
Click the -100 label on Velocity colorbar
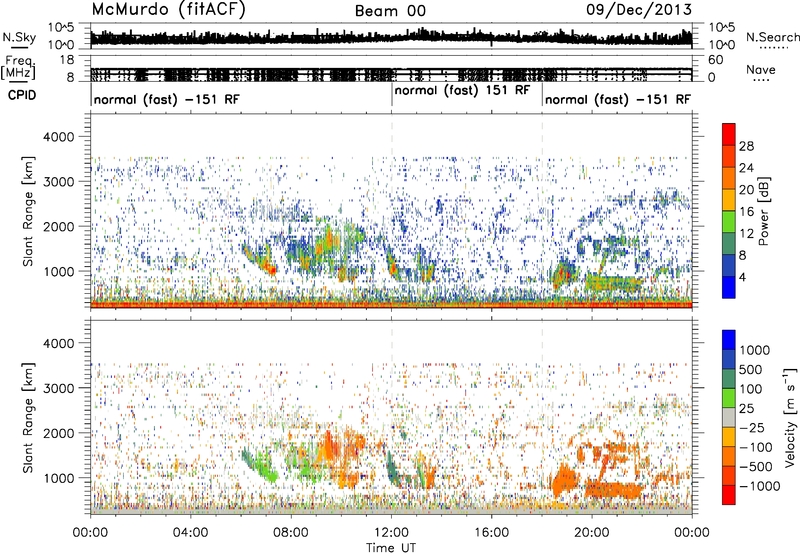[756, 447]
